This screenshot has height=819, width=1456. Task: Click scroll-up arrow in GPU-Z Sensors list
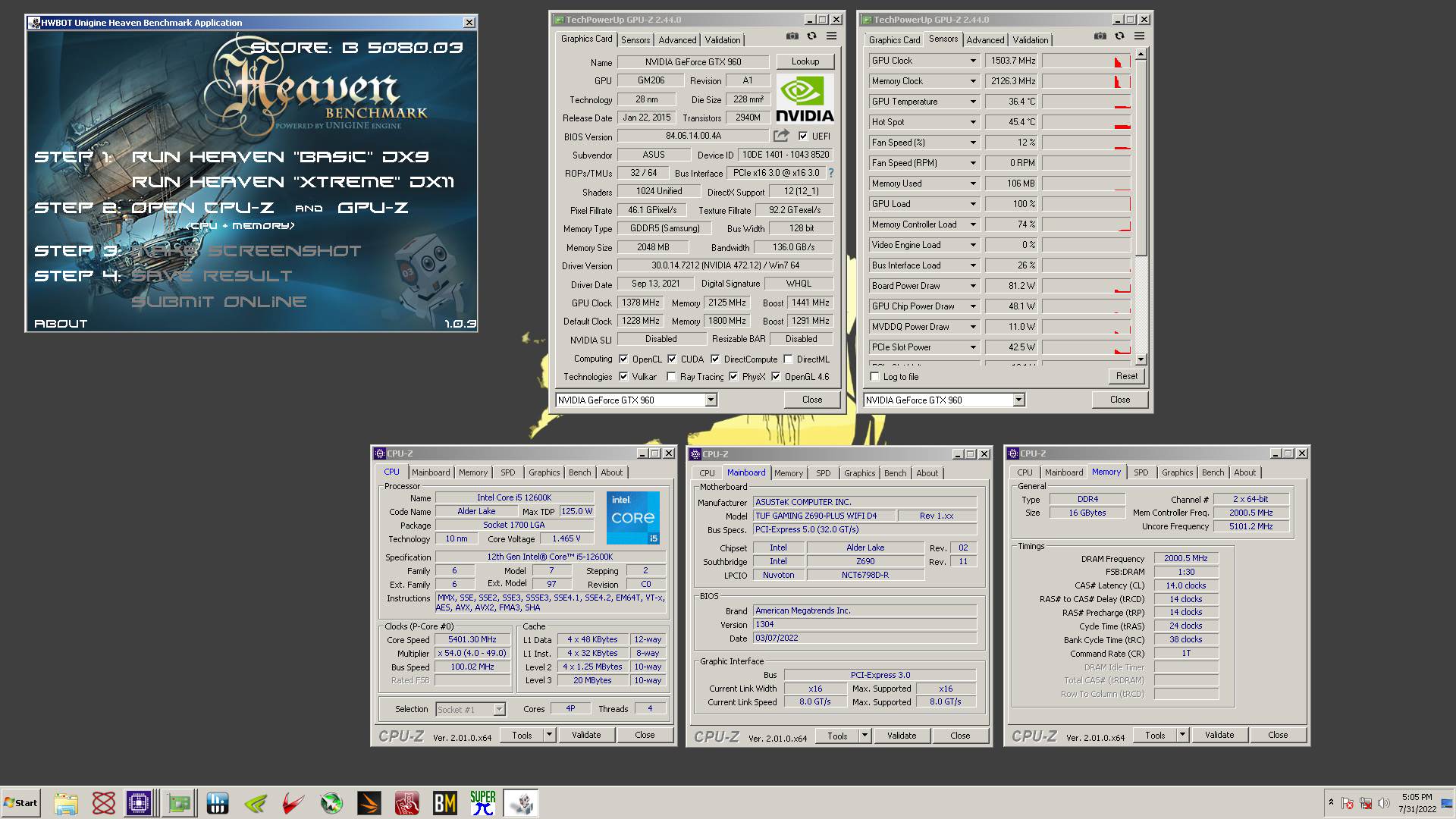1141,55
